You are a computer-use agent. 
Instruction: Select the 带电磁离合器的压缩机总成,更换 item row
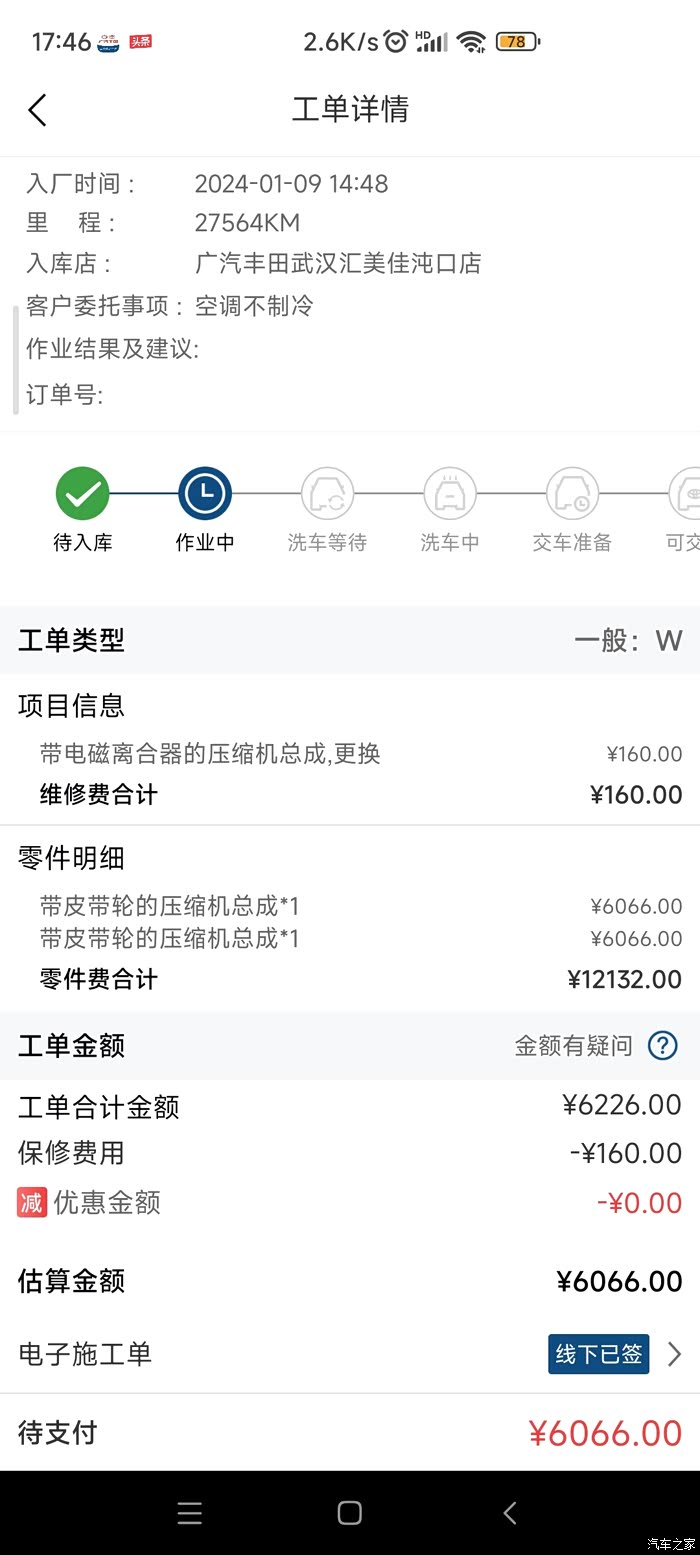click(210, 754)
